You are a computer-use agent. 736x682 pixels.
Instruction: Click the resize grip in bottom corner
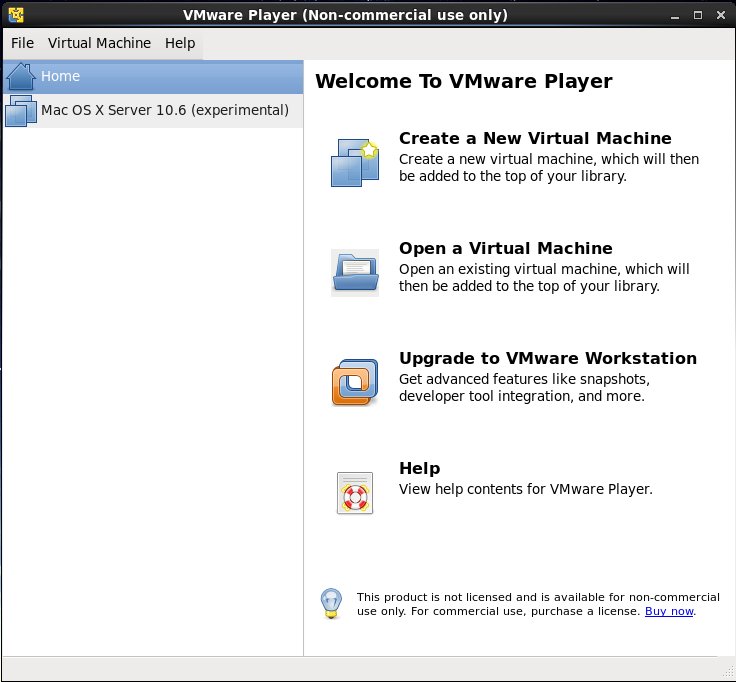[728, 672]
